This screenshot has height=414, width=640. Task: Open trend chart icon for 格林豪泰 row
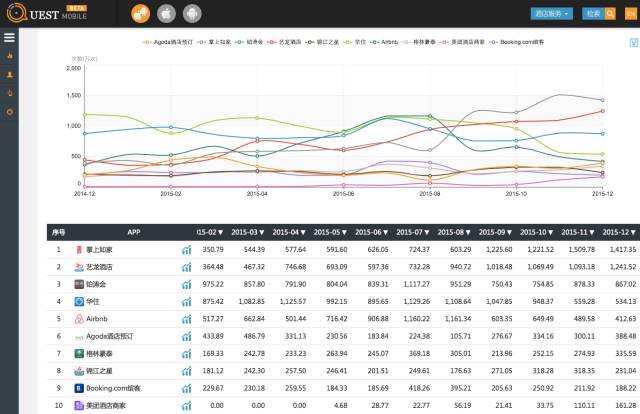tap(187, 354)
